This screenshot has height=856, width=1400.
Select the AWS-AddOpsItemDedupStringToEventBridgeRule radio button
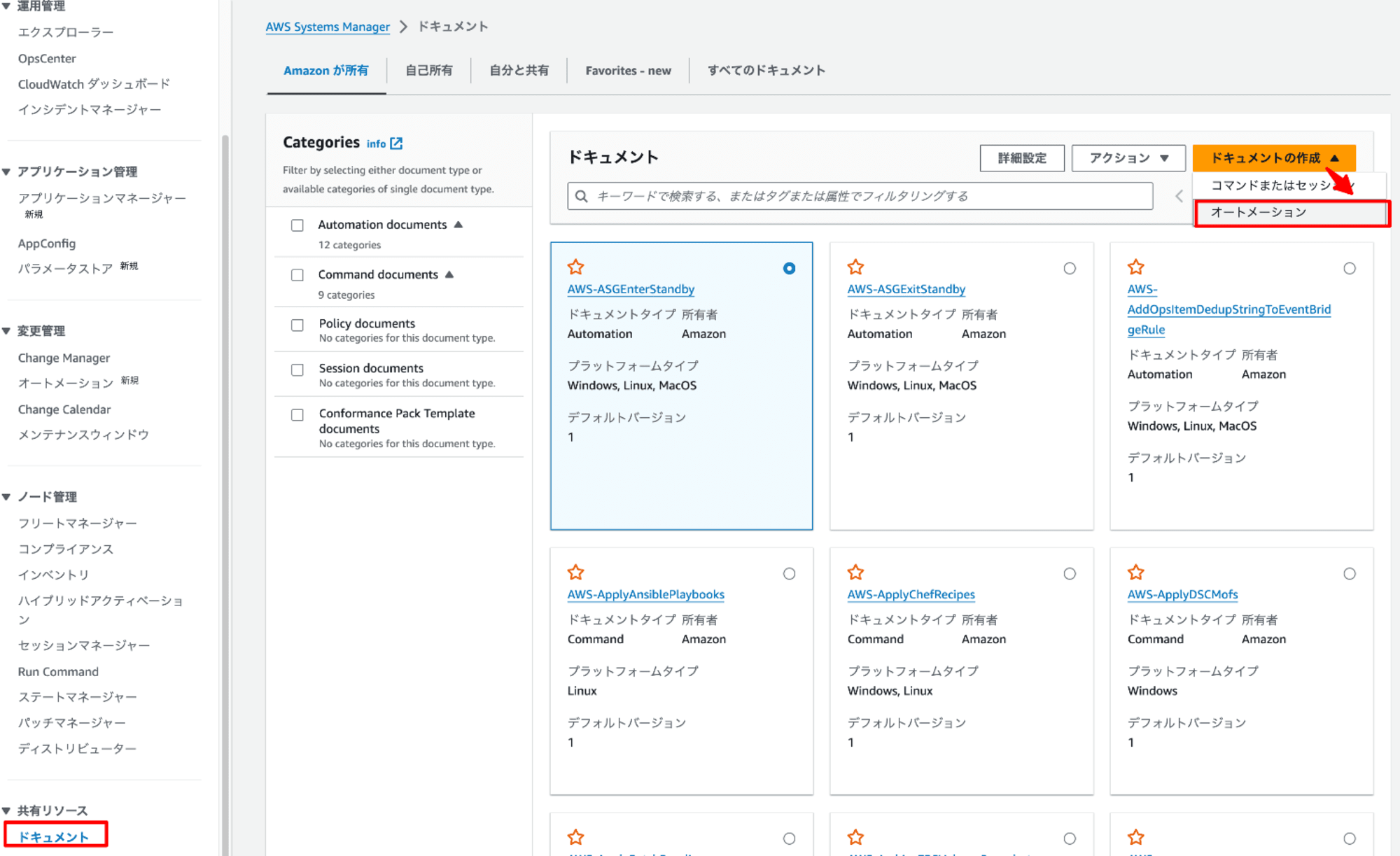[x=1350, y=268]
